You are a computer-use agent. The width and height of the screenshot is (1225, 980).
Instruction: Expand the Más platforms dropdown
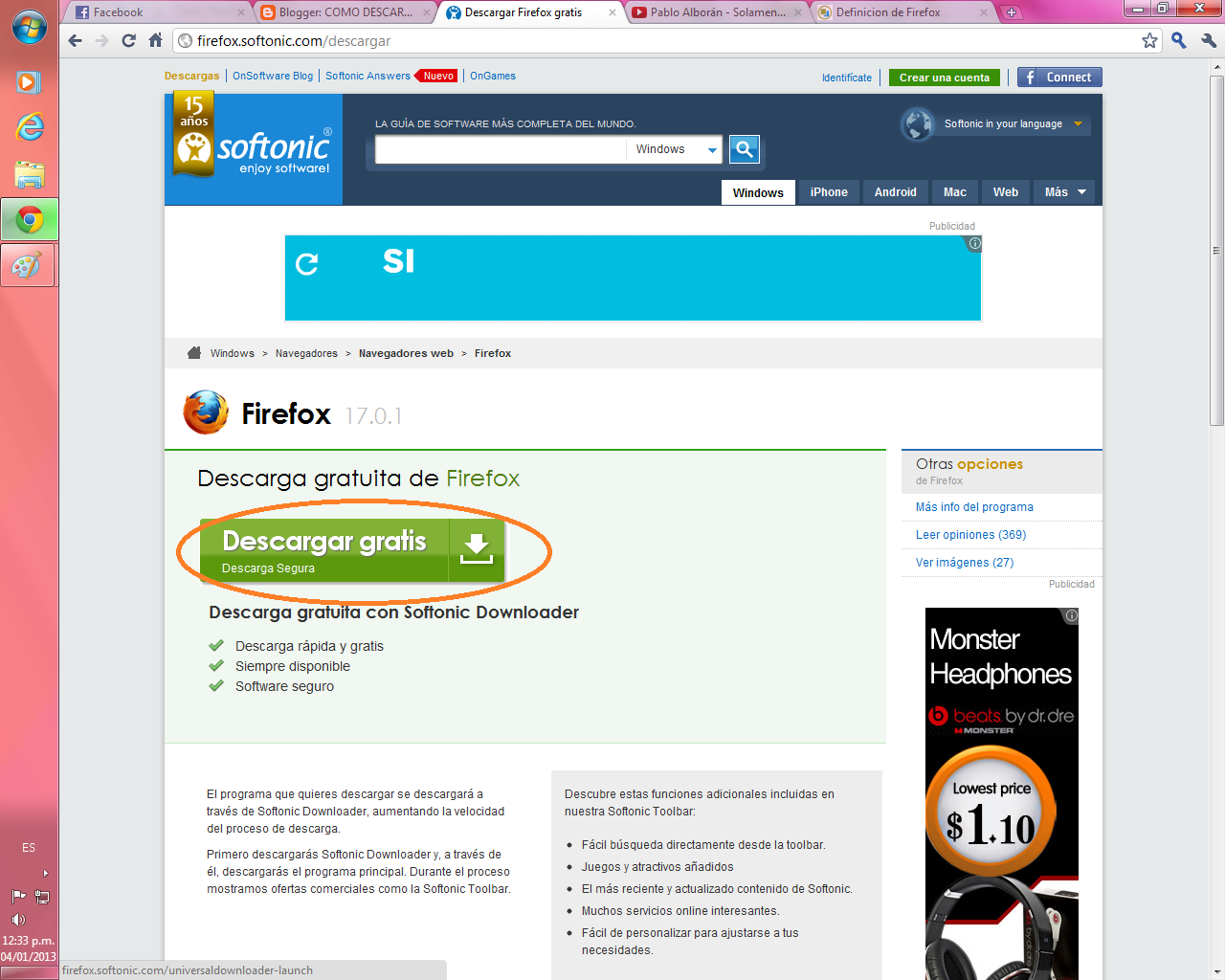pyautogui.click(x=1062, y=191)
